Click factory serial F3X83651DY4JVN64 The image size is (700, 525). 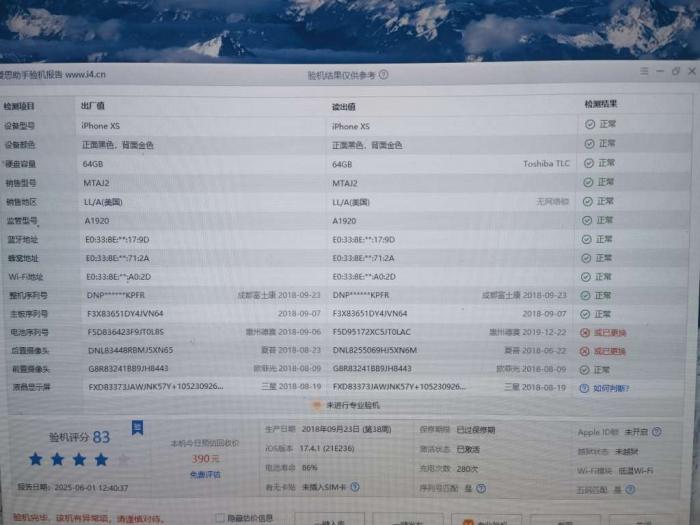pyautogui.click(x=125, y=313)
